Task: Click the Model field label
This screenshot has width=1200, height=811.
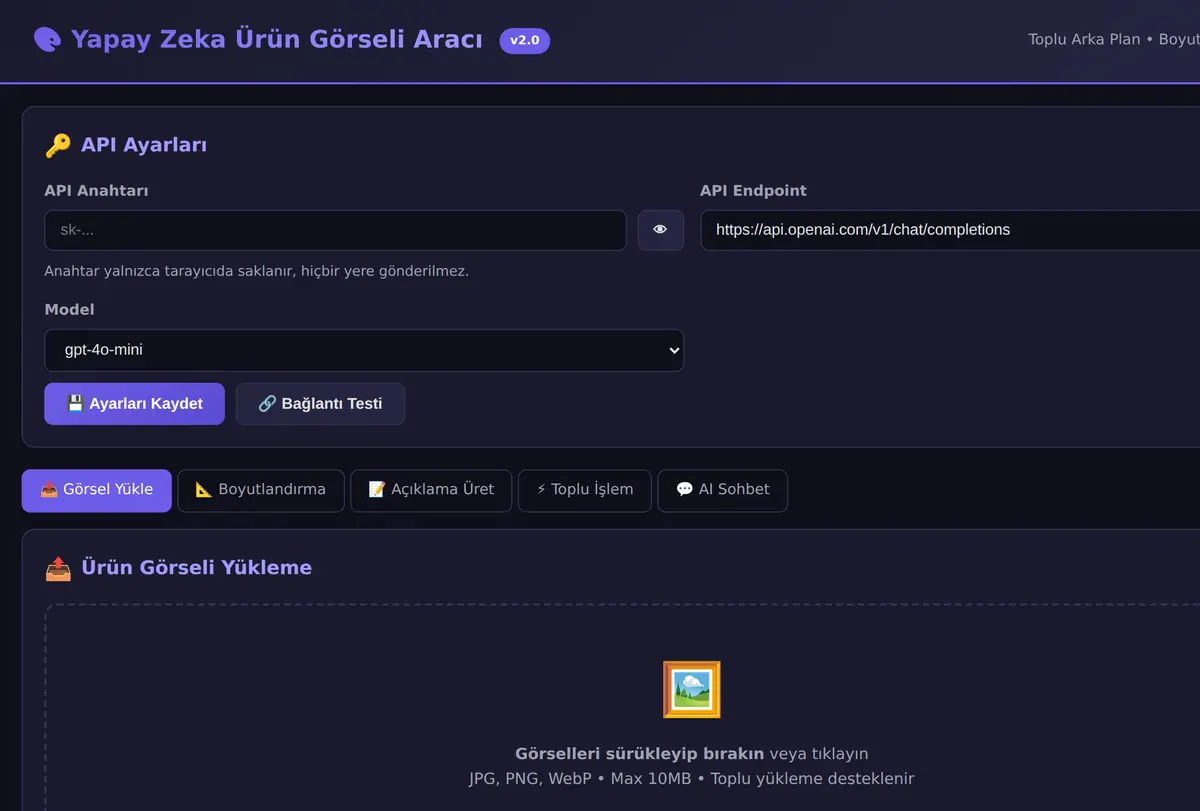Action: tap(70, 310)
